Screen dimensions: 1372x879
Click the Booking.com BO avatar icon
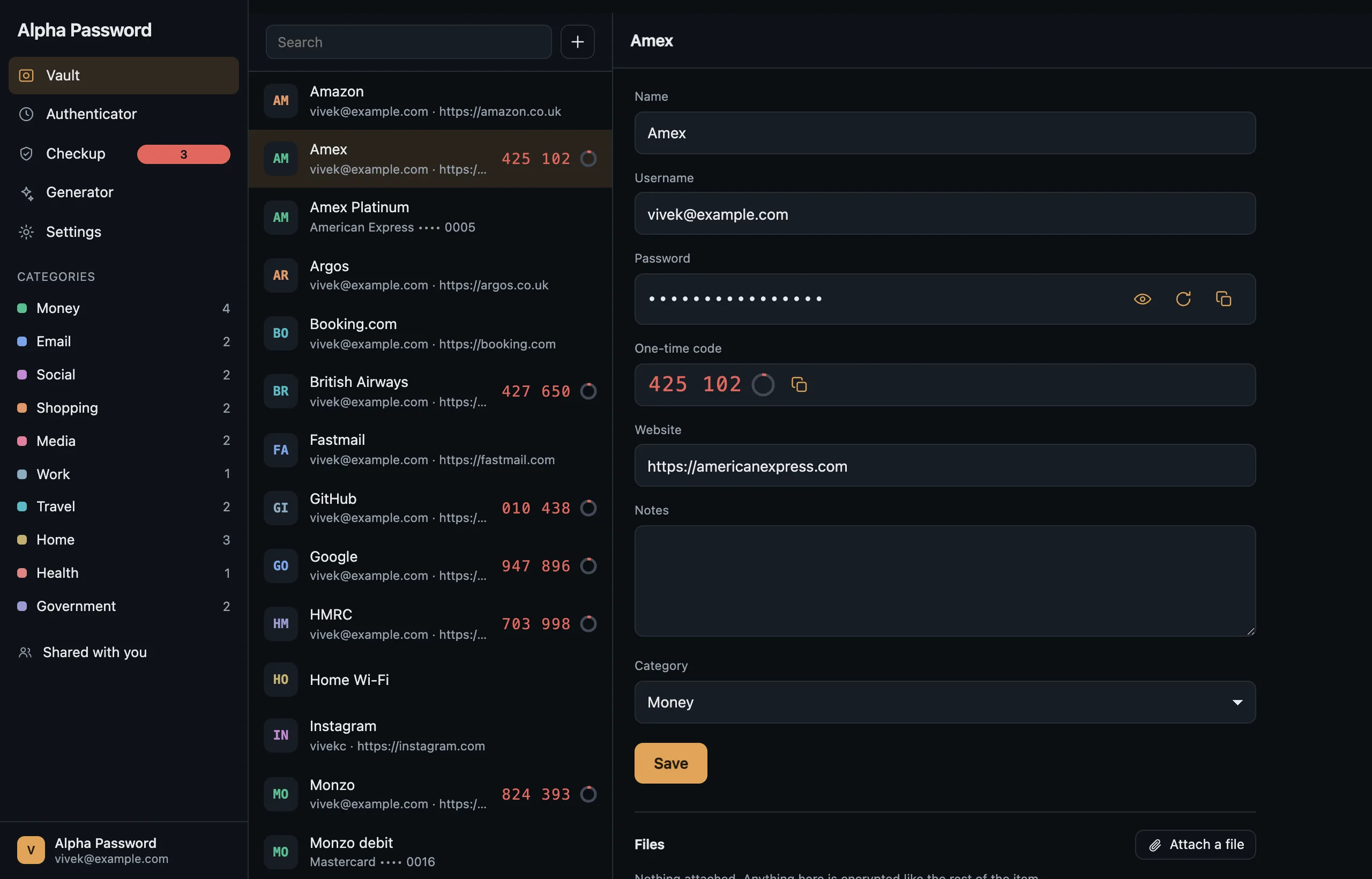click(281, 333)
